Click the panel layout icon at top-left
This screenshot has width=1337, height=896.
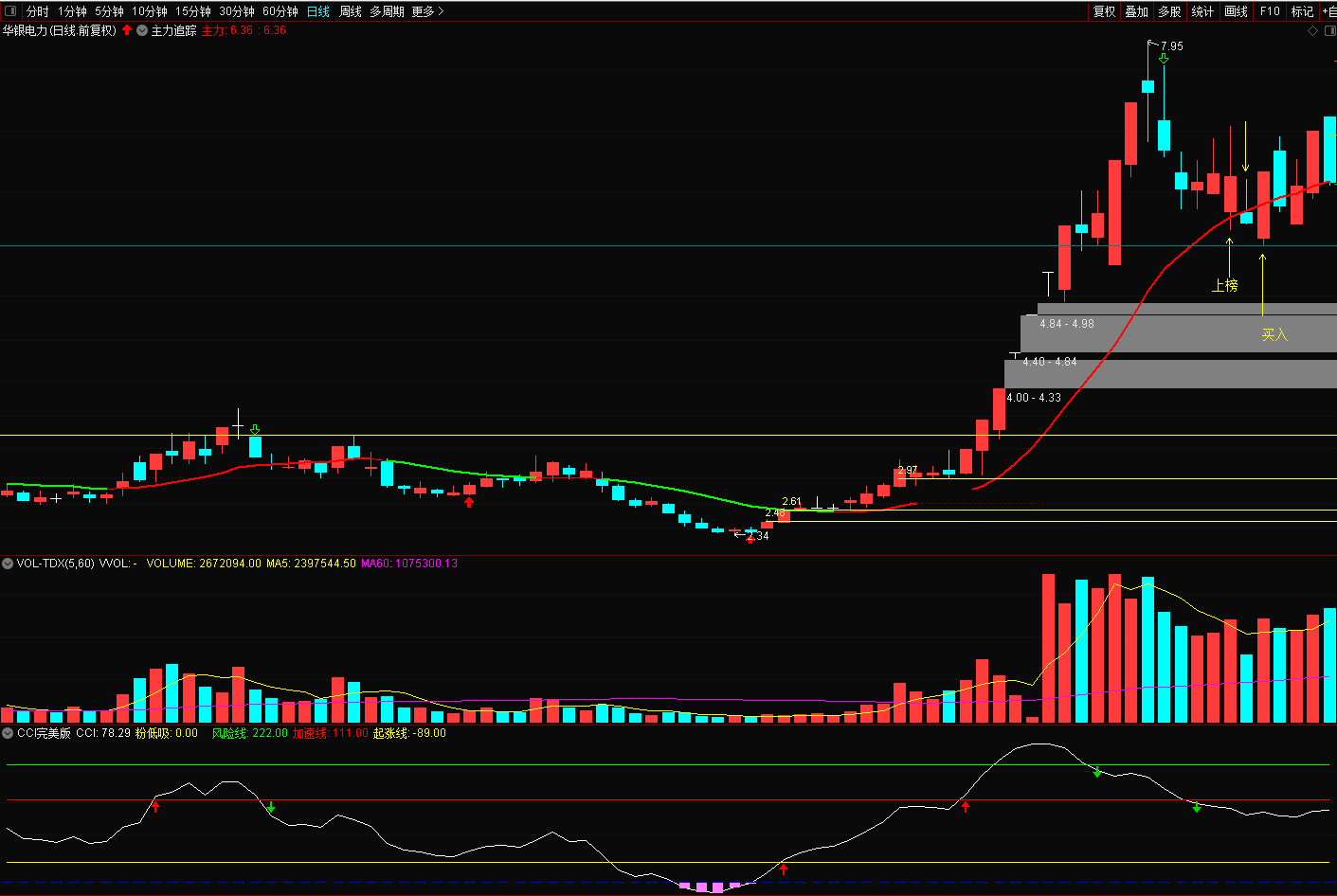coord(10,11)
